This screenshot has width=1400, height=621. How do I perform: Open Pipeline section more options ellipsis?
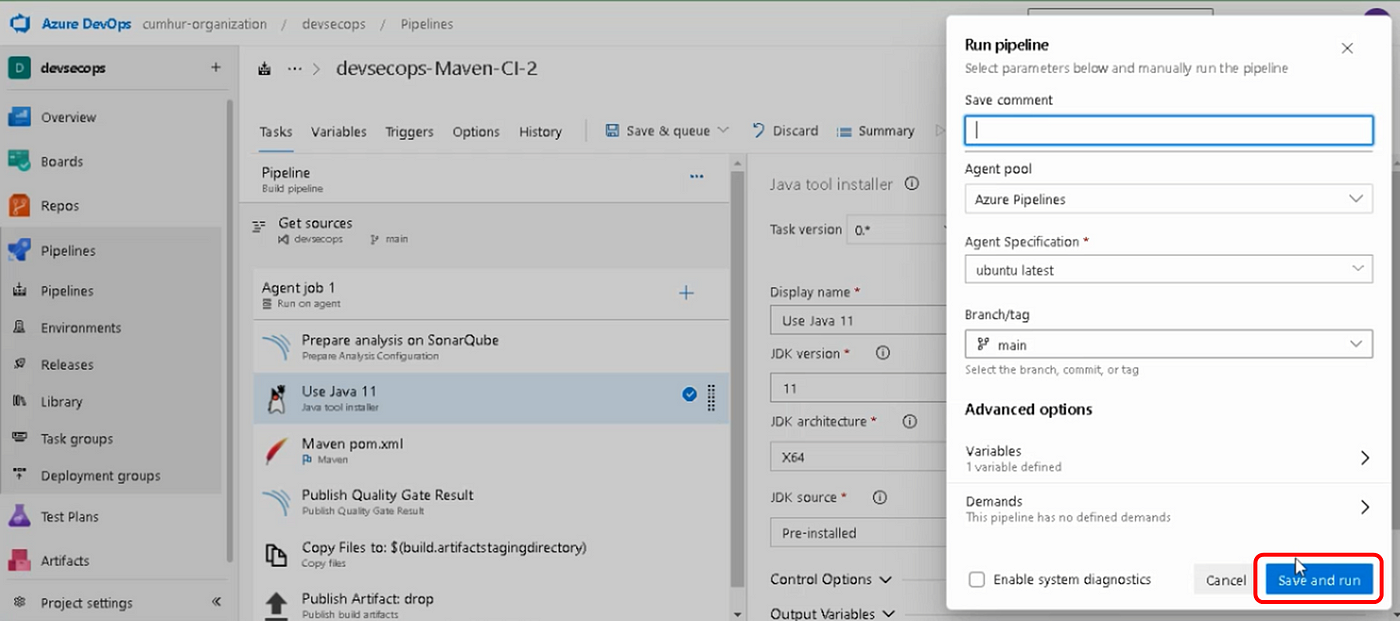pyautogui.click(x=697, y=177)
